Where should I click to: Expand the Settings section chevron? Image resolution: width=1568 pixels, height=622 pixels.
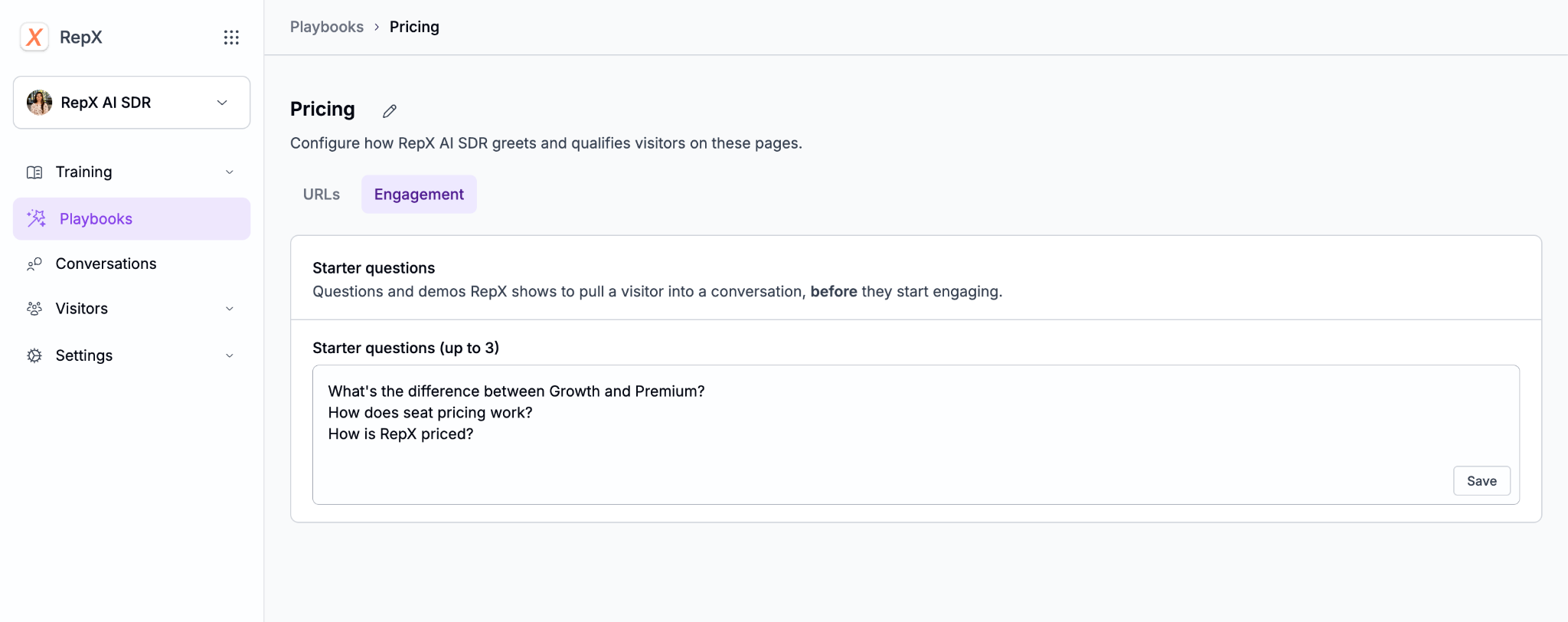point(230,355)
